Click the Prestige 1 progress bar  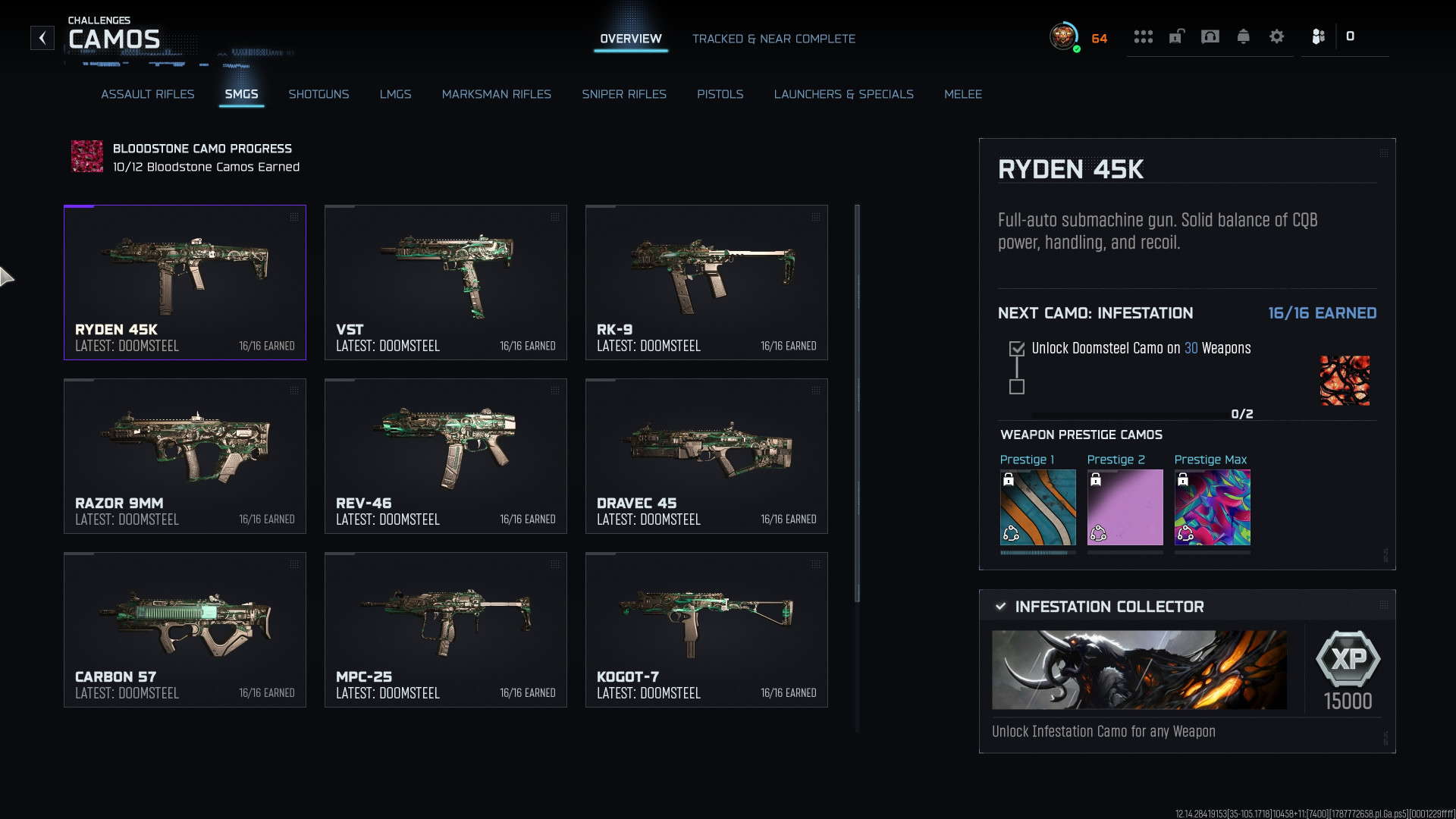coord(1038,553)
